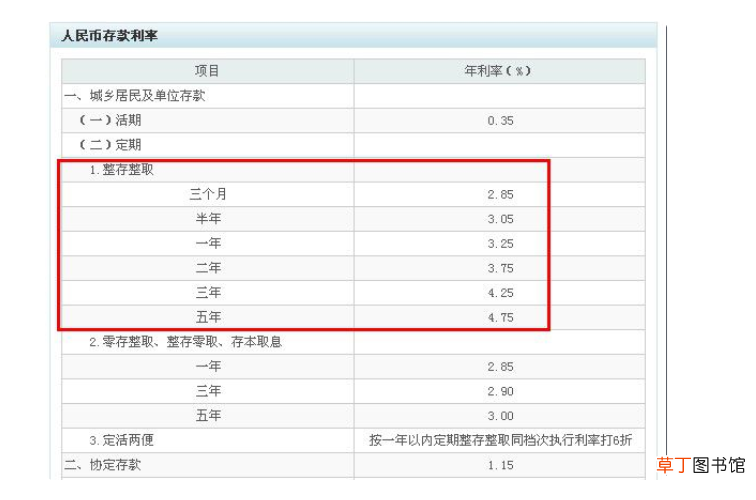
Task: Click the 按一年以内定期整存整取同档次执行利率打6折 note
Action: [x=500, y=440]
